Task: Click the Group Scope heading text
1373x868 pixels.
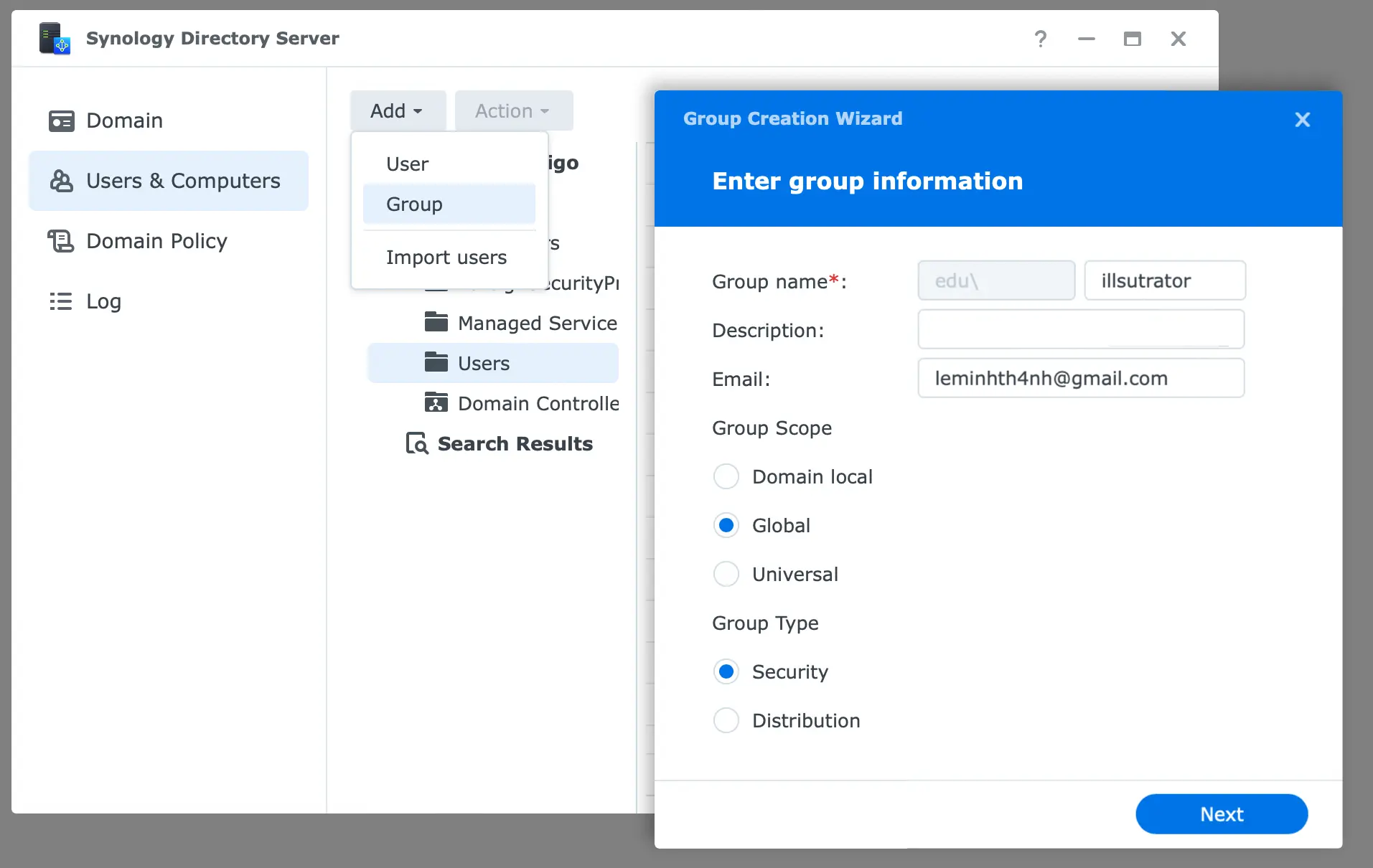Action: coord(772,428)
